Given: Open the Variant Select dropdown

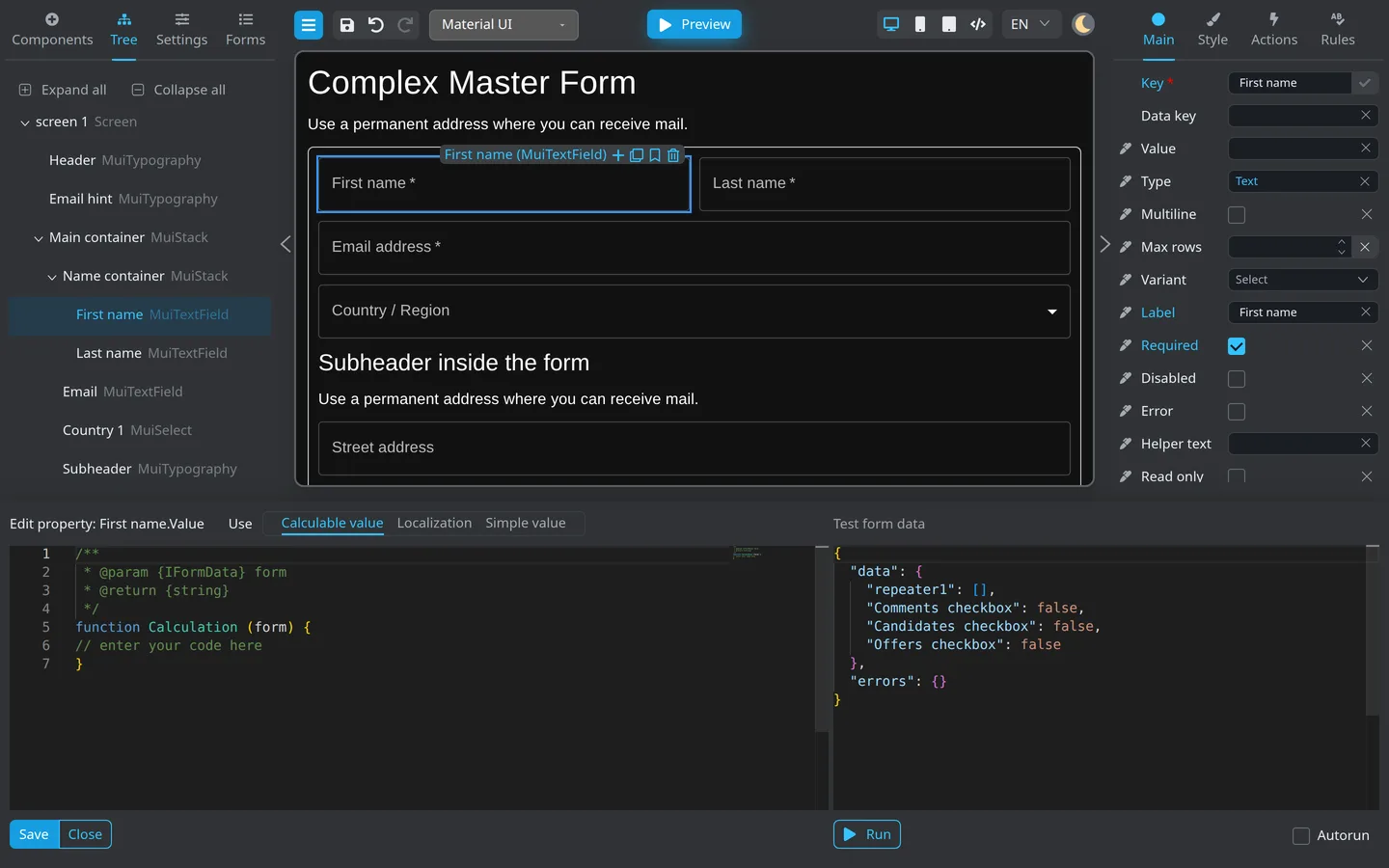Looking at the screenshot, I should click(1302, 280).
